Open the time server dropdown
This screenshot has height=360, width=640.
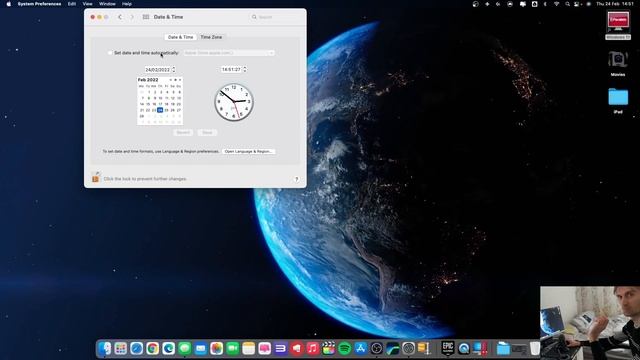(229, 53)
